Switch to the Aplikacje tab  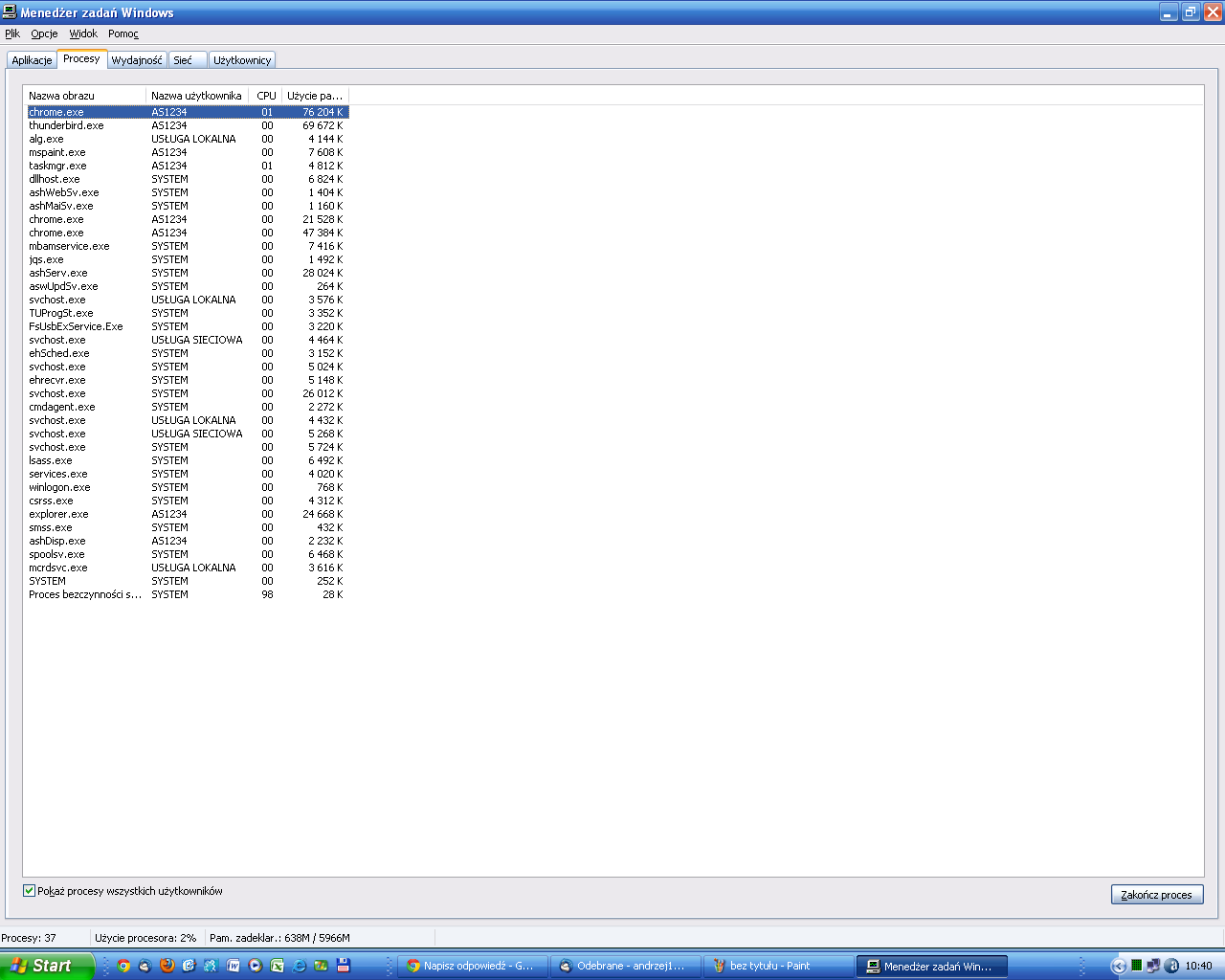coord(32,60)
